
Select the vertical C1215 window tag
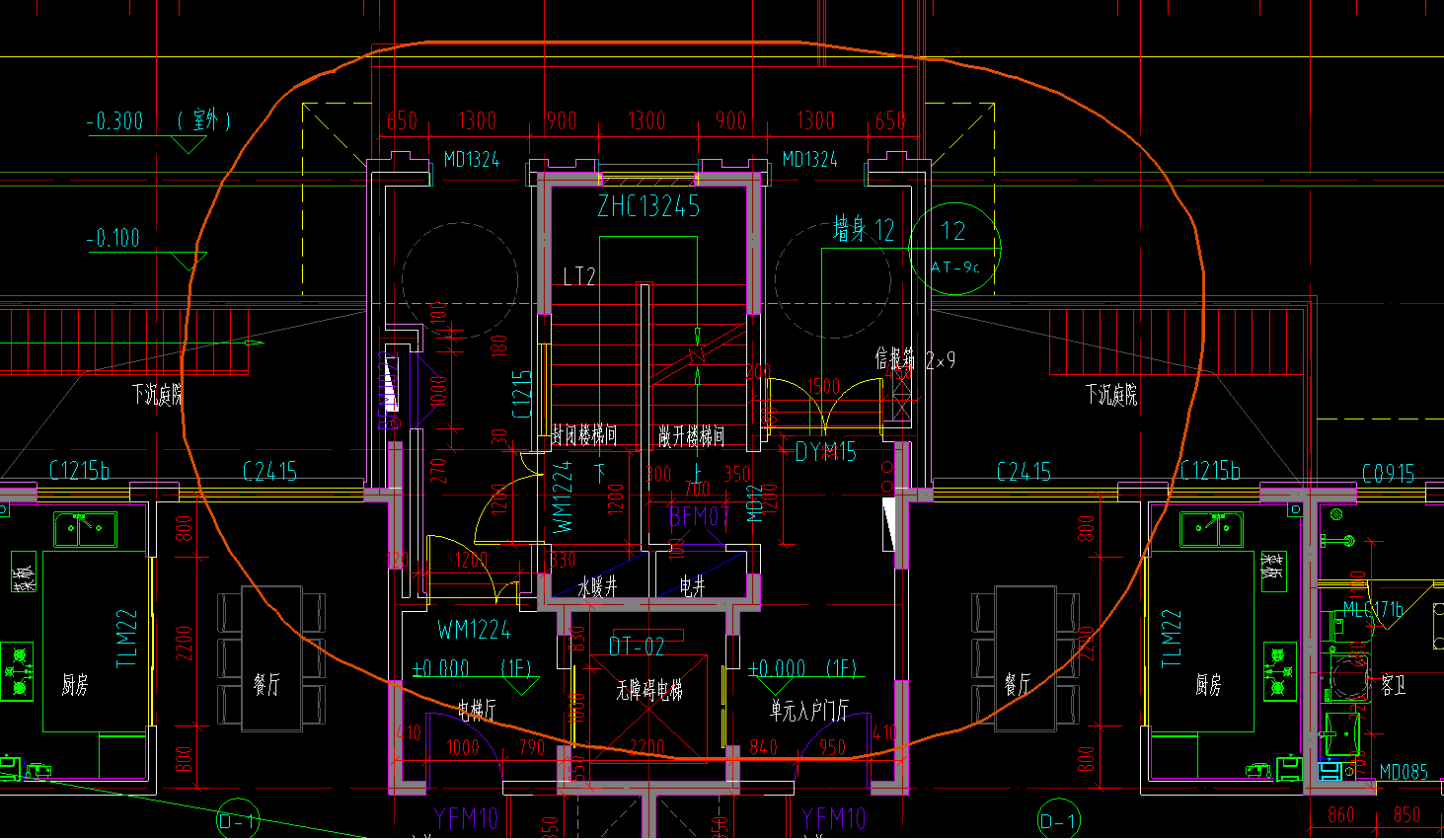(x=523, y=395)
